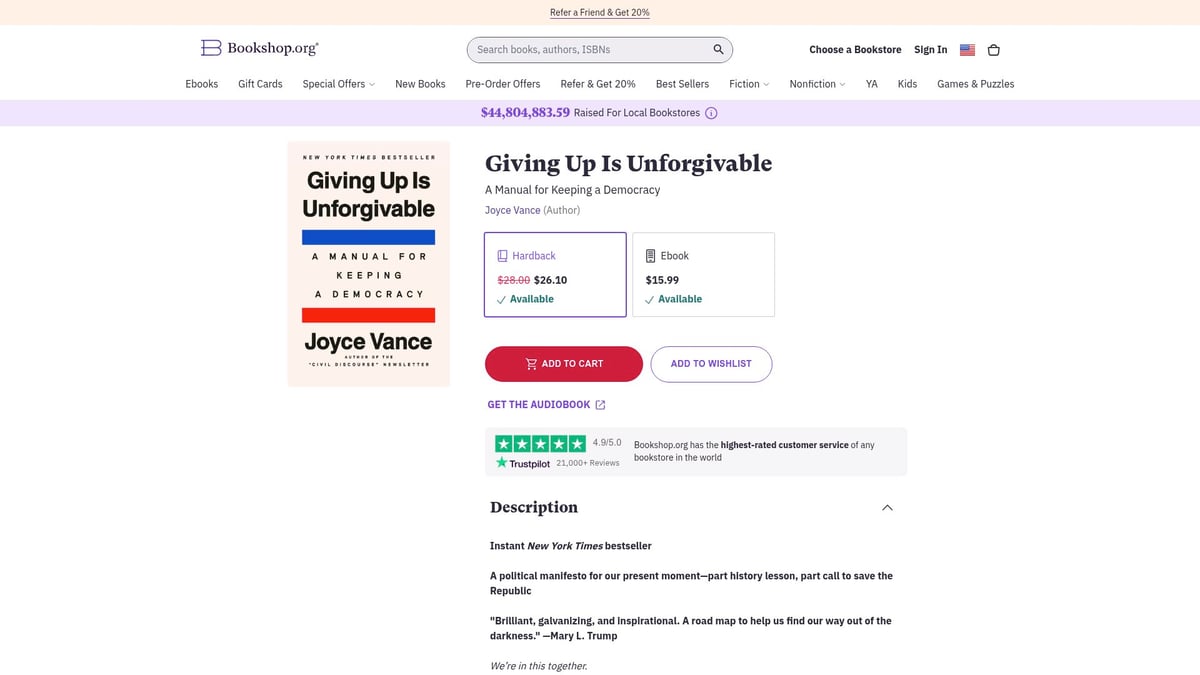Open the Special Offers dropdown
This screenshot has height=675, width=1200.
pos(338,84)
